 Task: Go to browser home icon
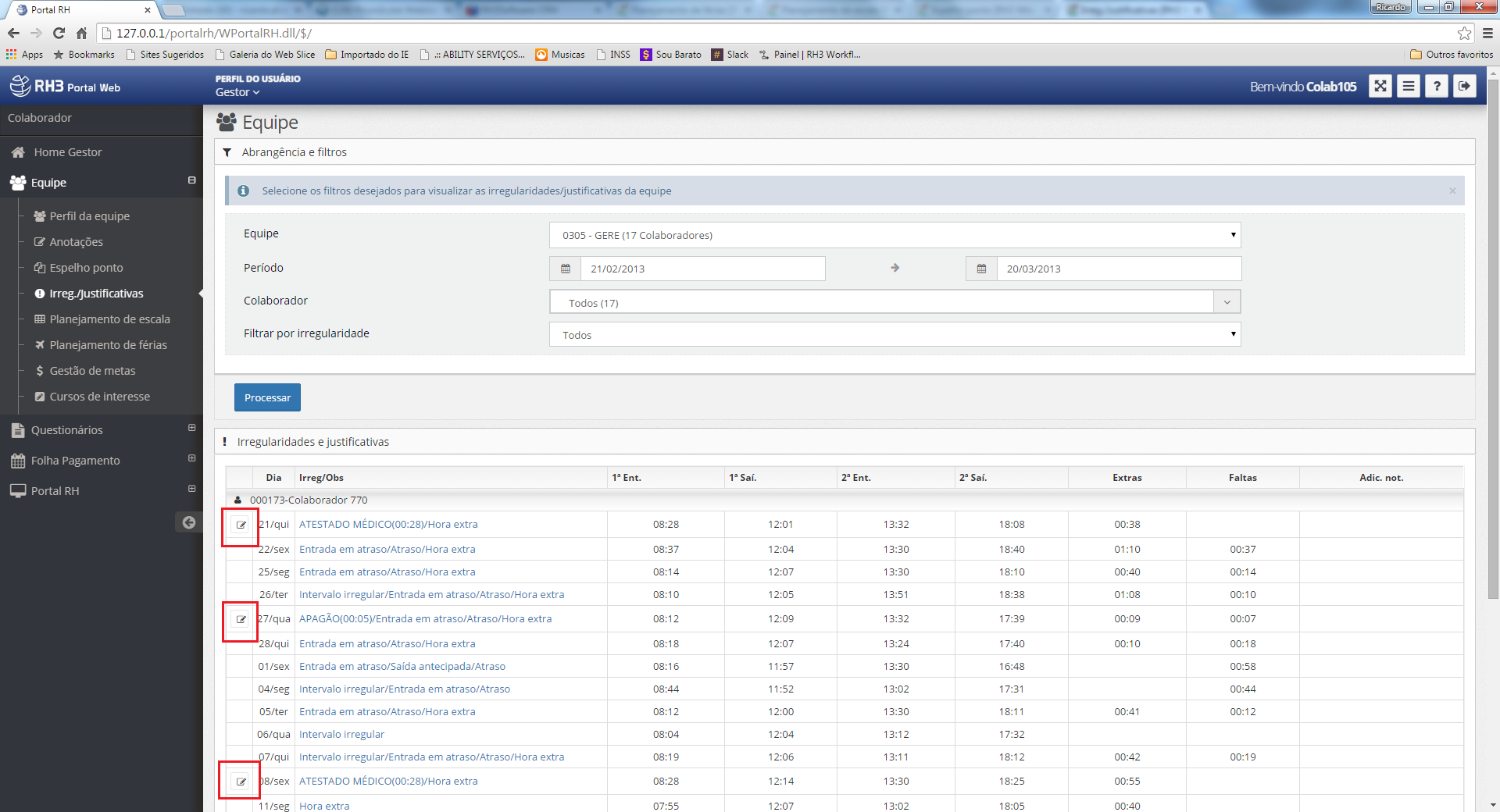[81, 33]
